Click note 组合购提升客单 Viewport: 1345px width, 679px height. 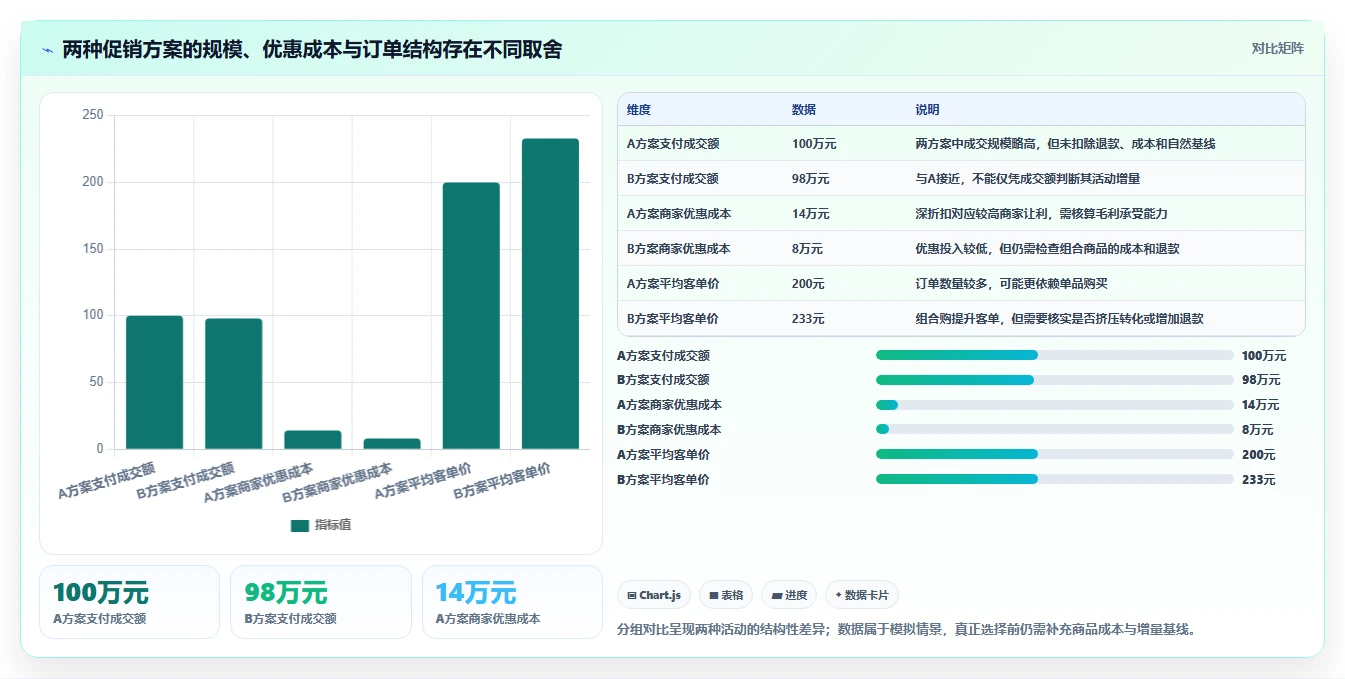click(x=1060, y=319)
